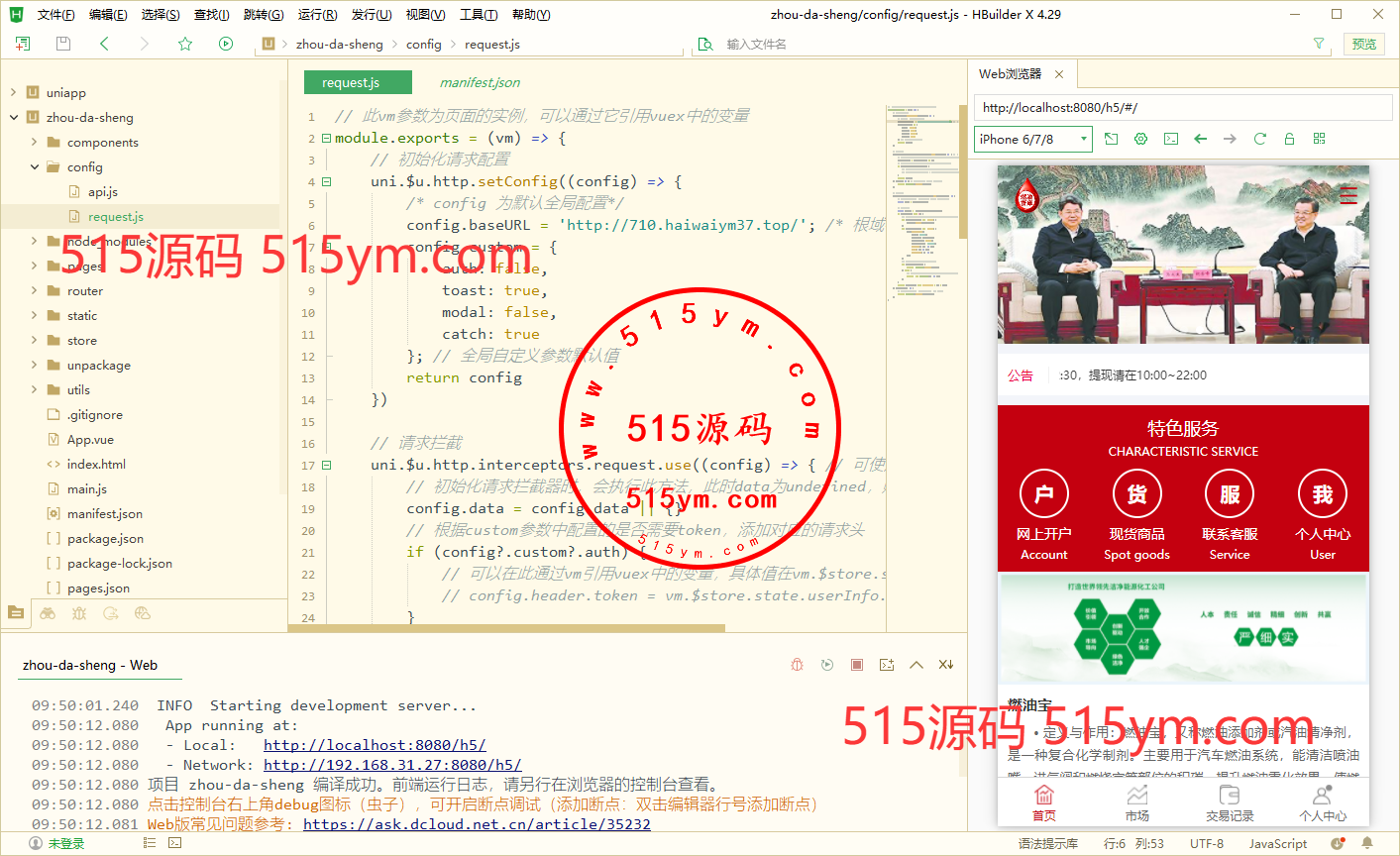Toggle the browser lock icon

[1289, 139]
